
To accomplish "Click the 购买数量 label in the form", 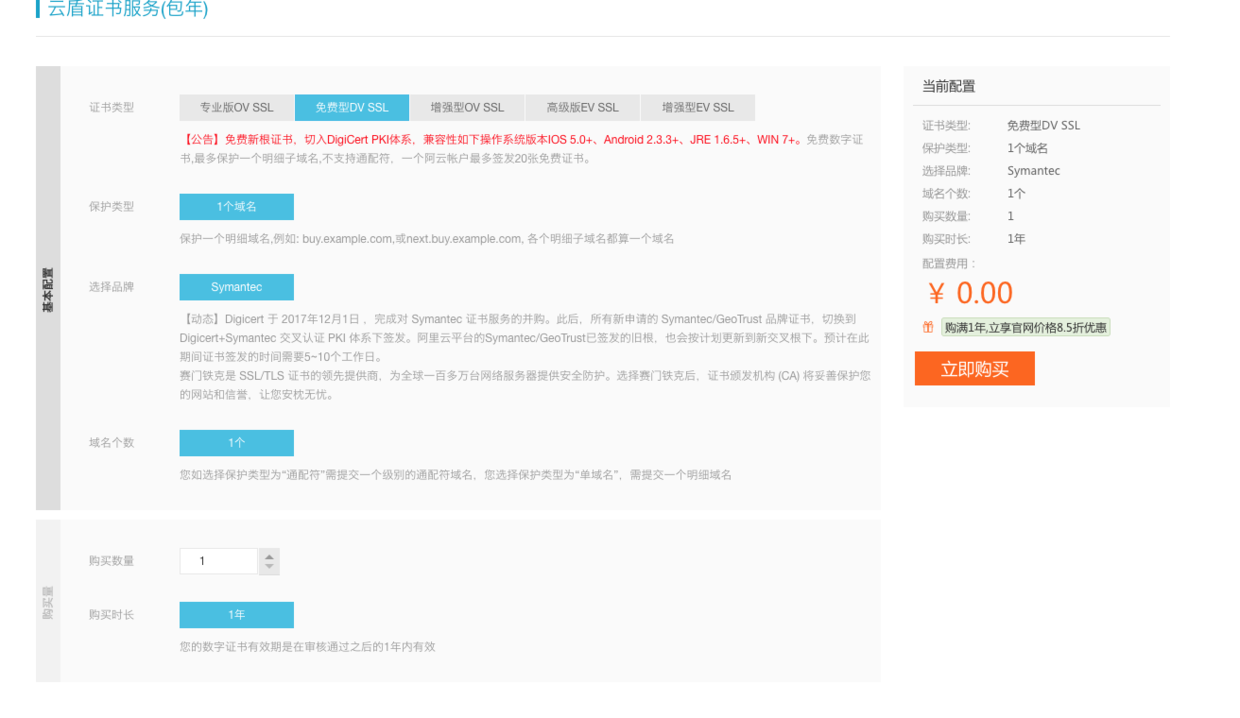I will (111, 561).
